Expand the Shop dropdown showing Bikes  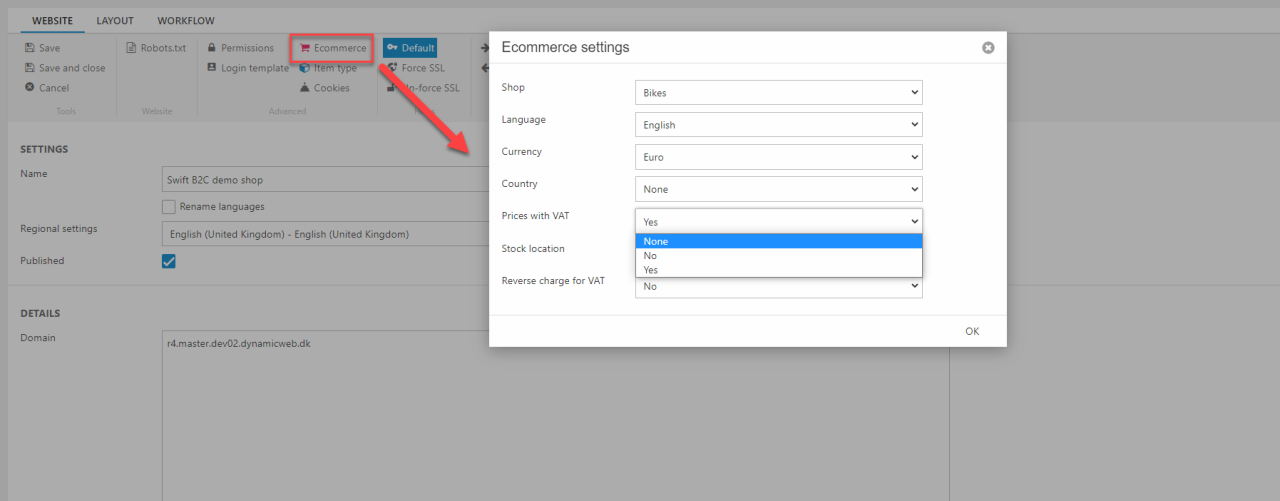point(778,93)
